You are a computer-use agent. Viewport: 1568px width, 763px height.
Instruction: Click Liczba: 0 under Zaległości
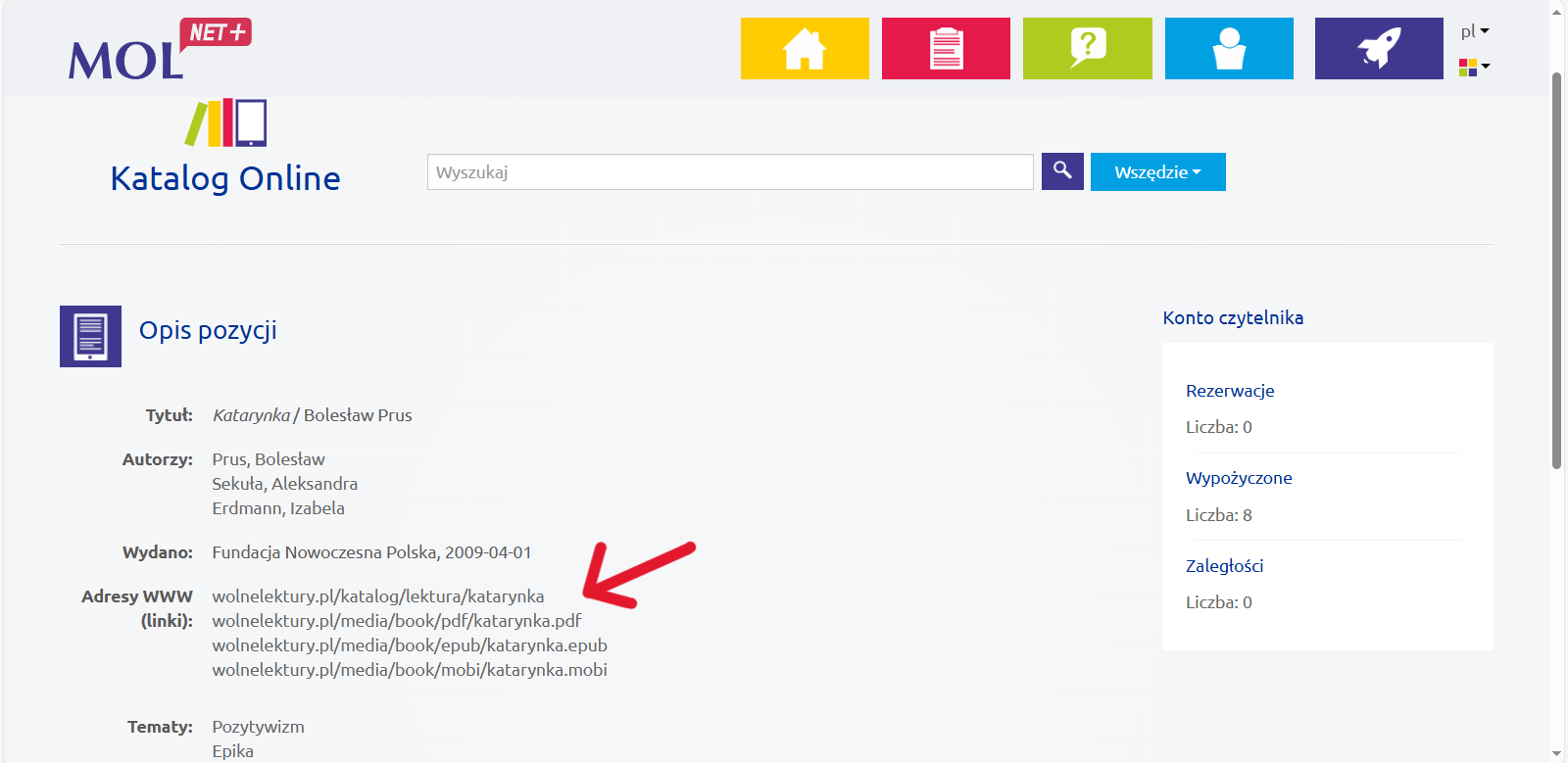point(1219,601)
